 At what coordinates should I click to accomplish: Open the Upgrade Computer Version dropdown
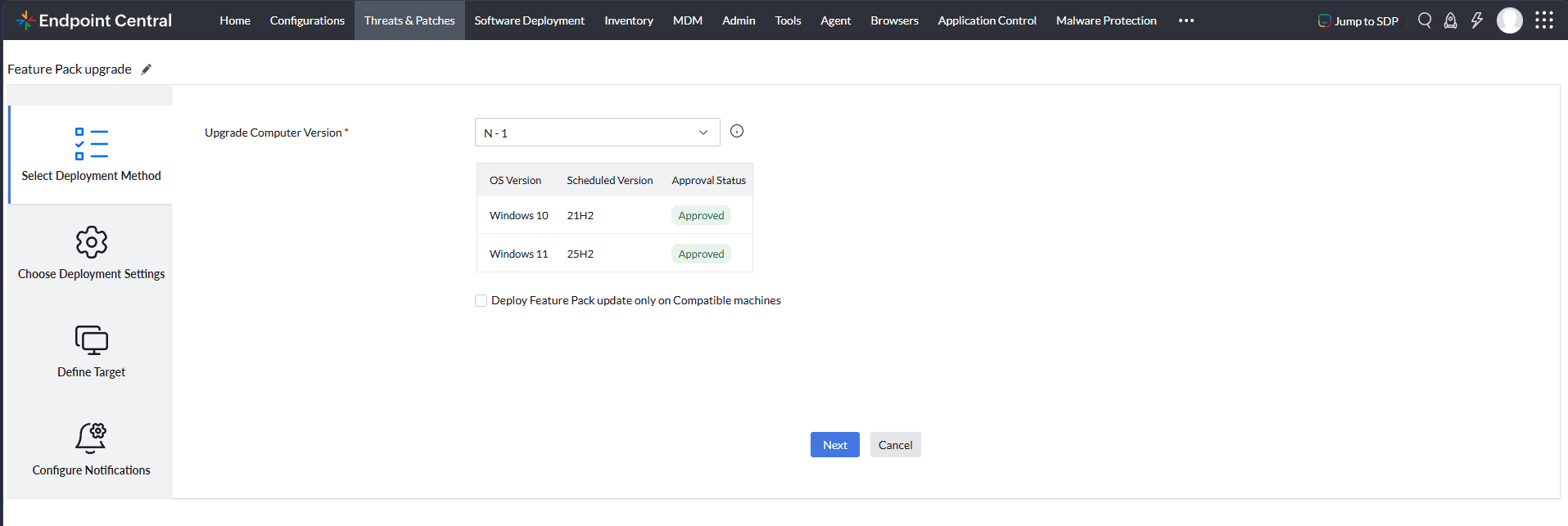(598, 133)
